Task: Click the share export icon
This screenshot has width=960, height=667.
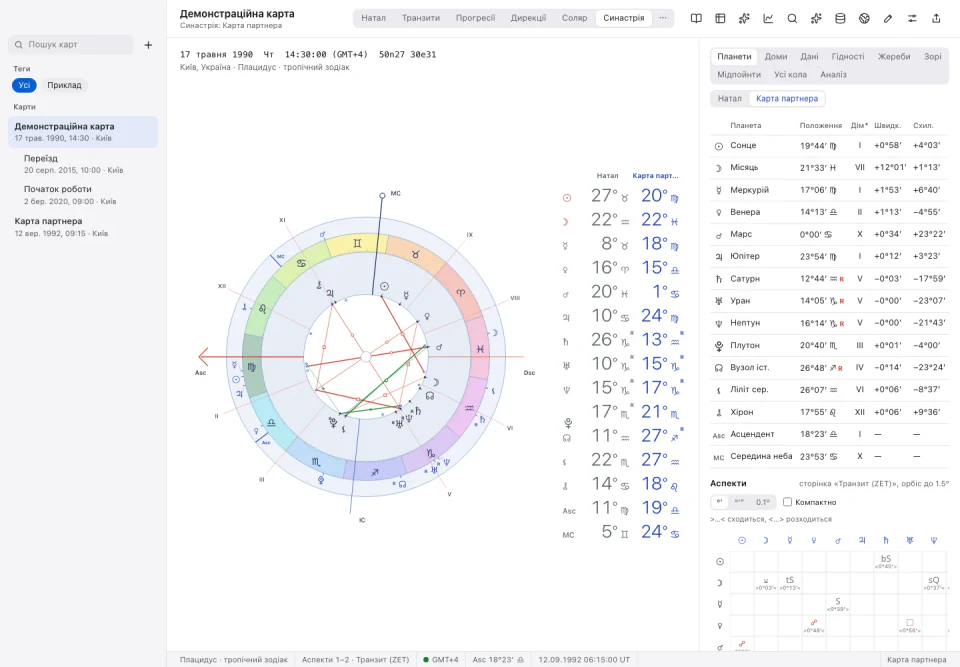Action: 936,18
